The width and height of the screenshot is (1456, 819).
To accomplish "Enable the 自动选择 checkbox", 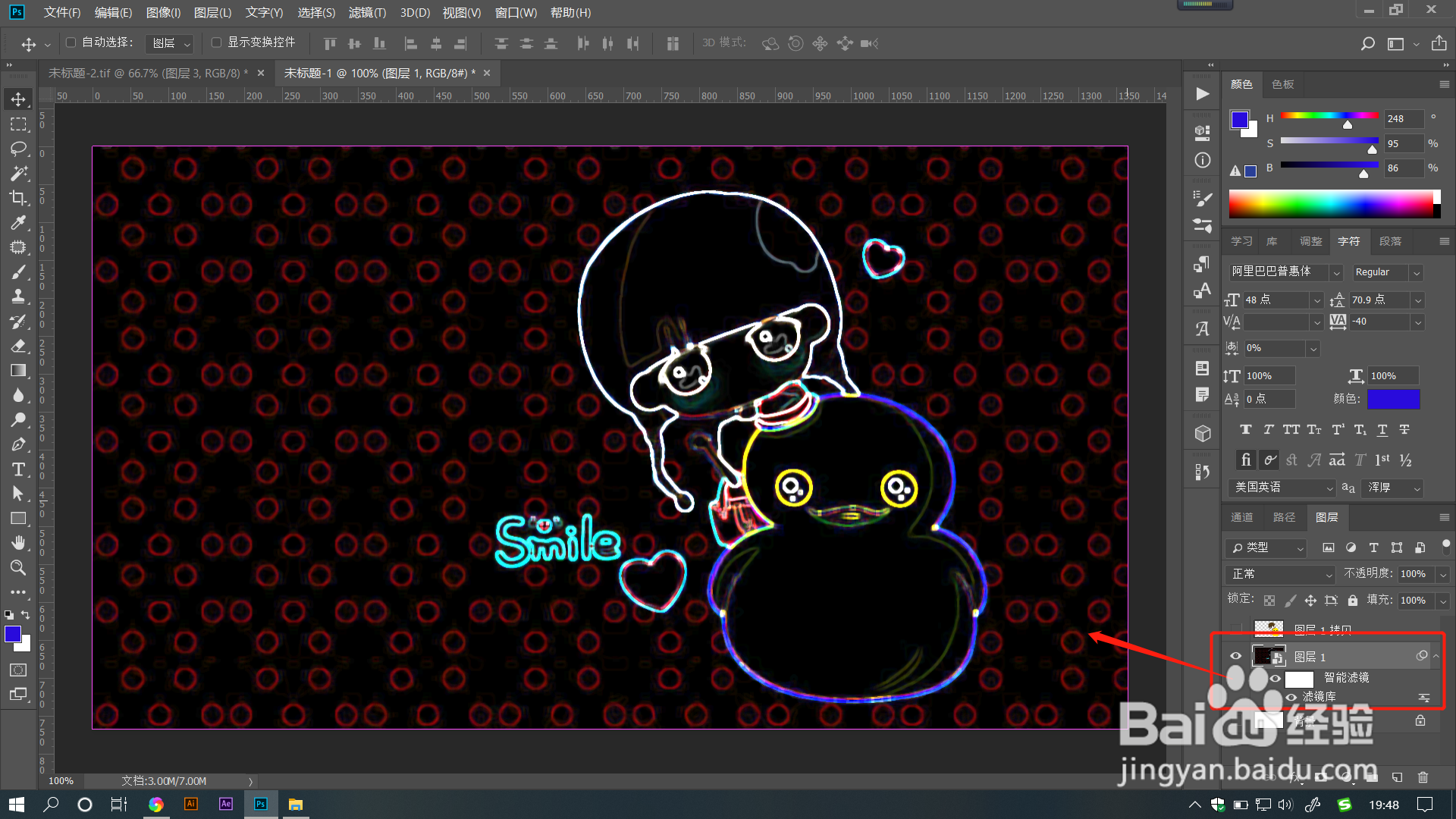I will coord(71,42).
